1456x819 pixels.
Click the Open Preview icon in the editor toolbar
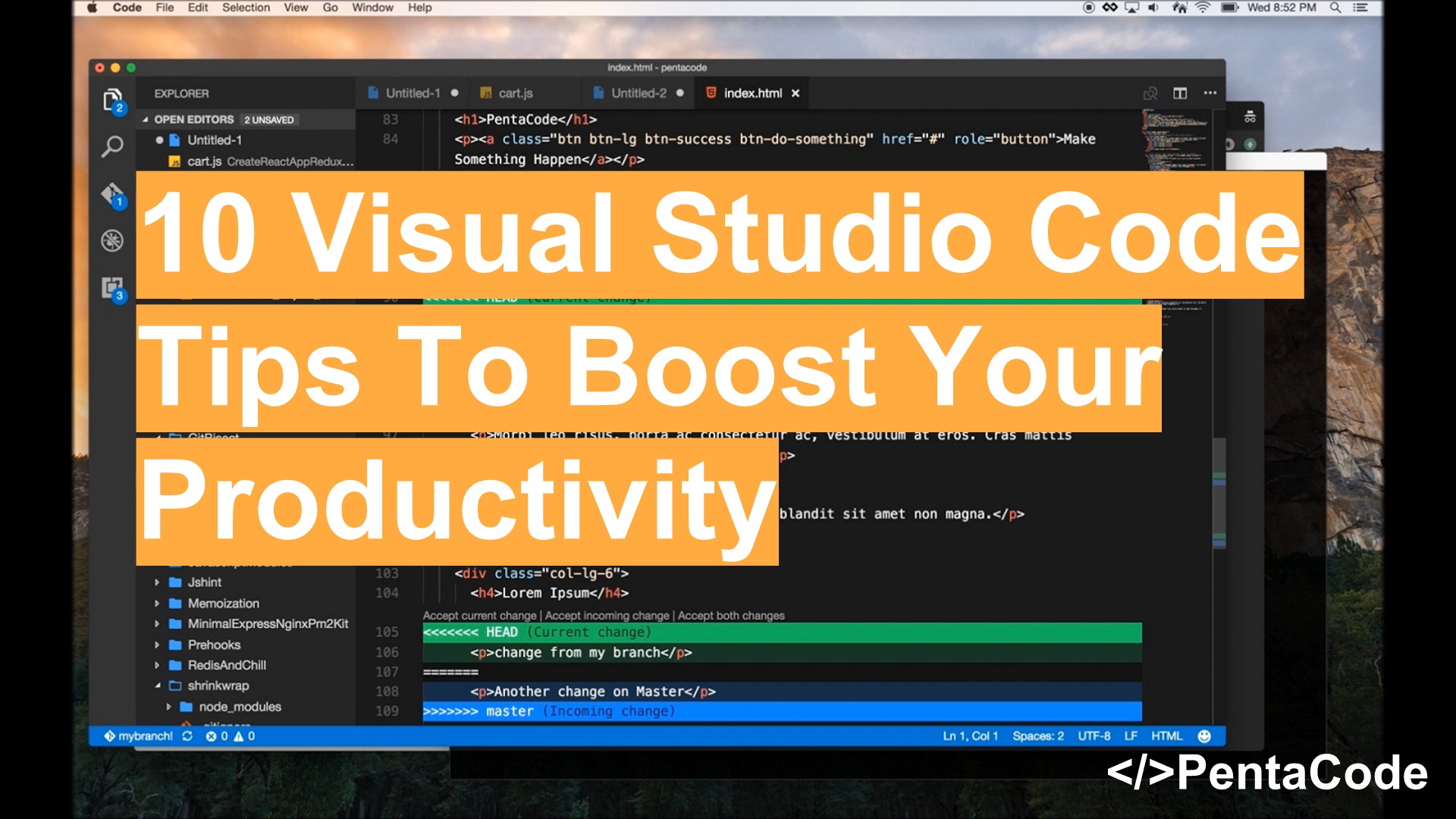pyautogui.click(x=1150, y=93)
